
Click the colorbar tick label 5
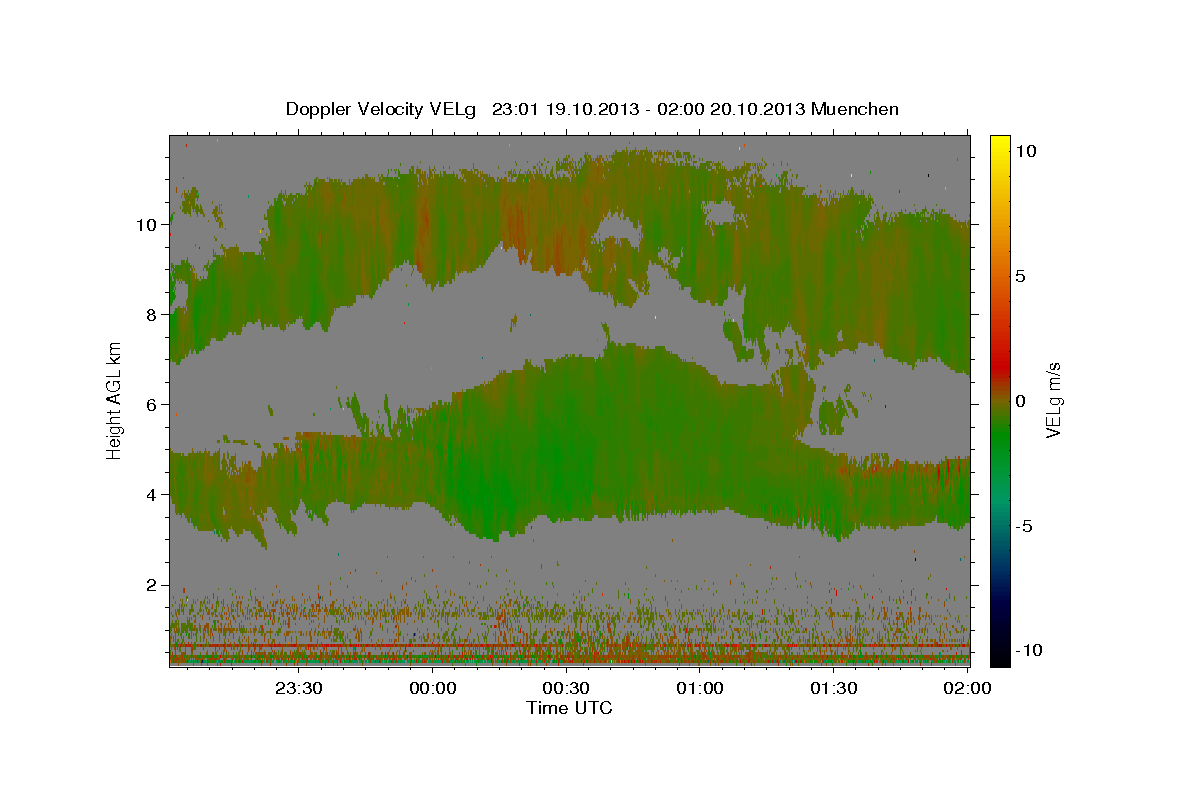[1021, 276]
